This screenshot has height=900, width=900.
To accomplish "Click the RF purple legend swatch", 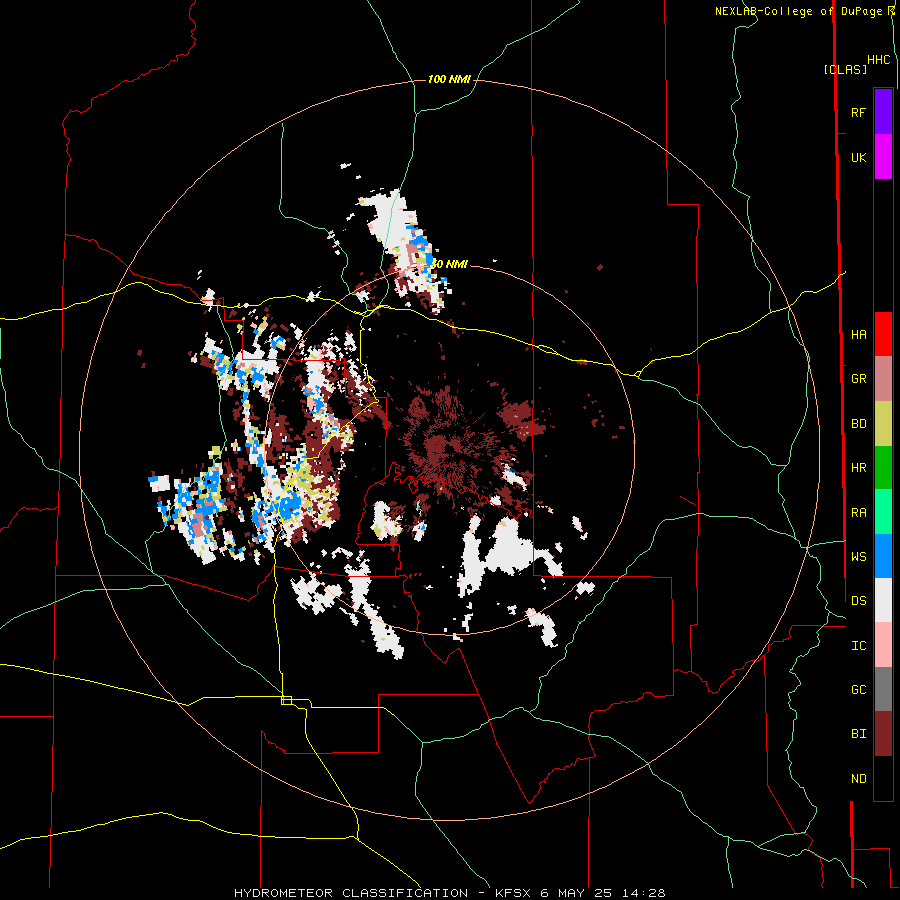I will point(883,112).
